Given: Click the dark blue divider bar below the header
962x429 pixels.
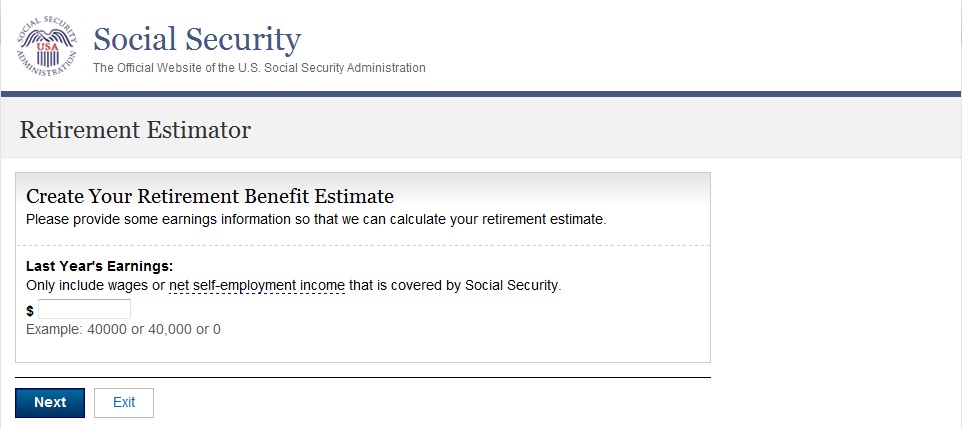Looking at the screenshot, I should (480, 94).
